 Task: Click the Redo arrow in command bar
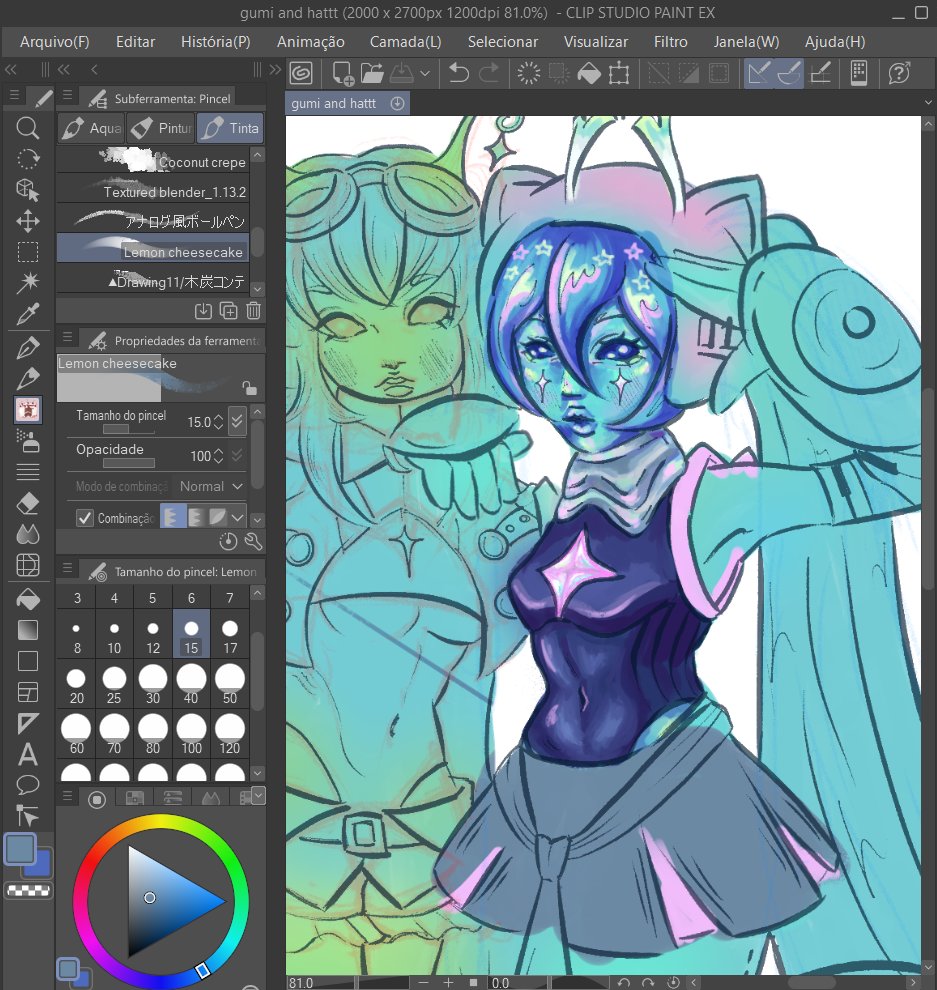[489, 73]
